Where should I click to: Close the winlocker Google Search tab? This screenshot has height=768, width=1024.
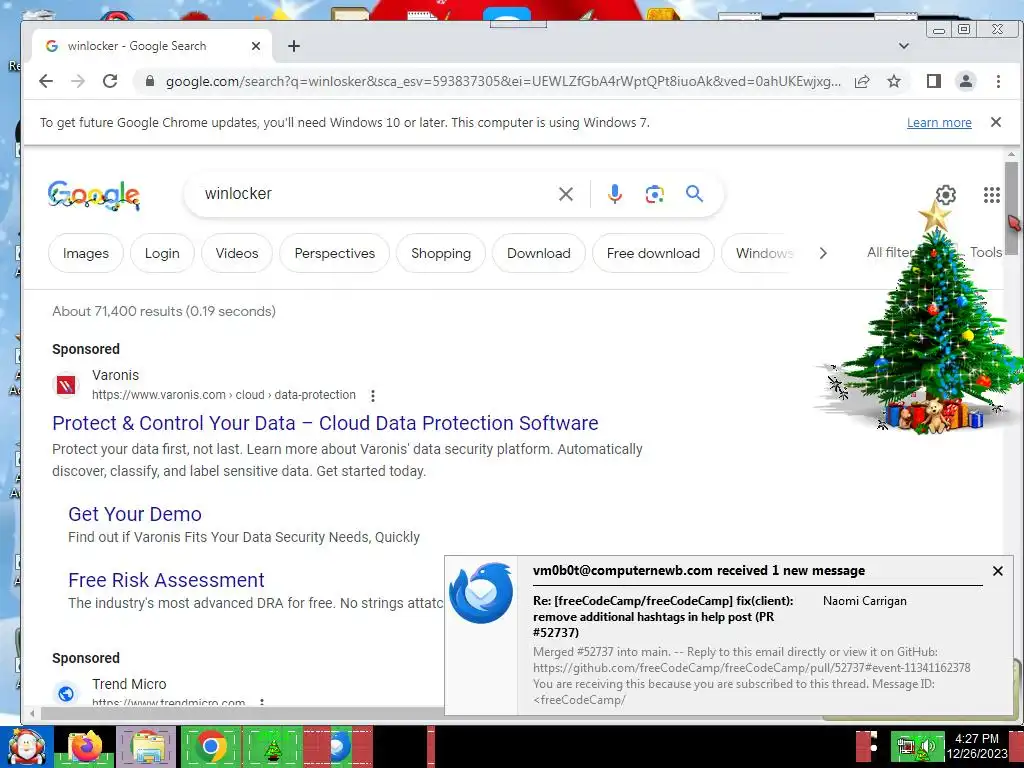pyautogui.click(x=256, y=46)
